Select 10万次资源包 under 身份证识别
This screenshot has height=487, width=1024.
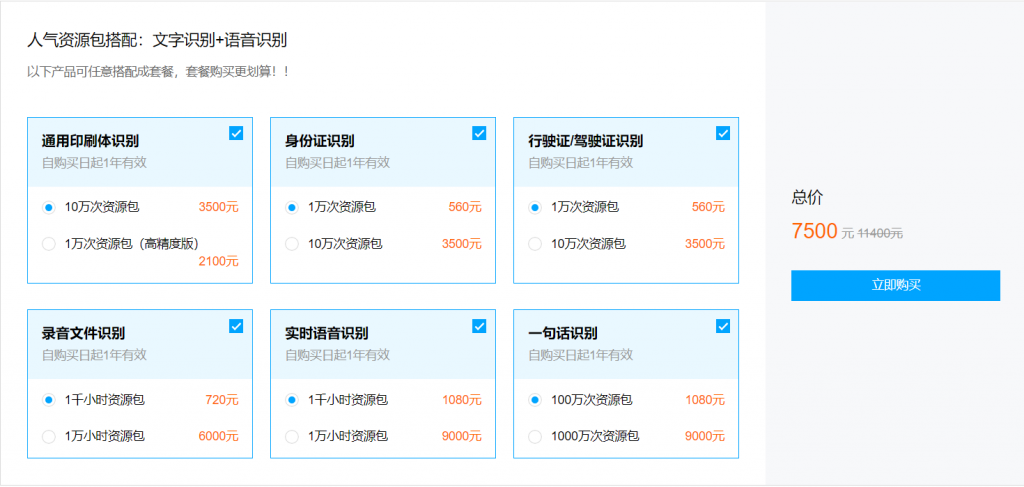point(292,243)
